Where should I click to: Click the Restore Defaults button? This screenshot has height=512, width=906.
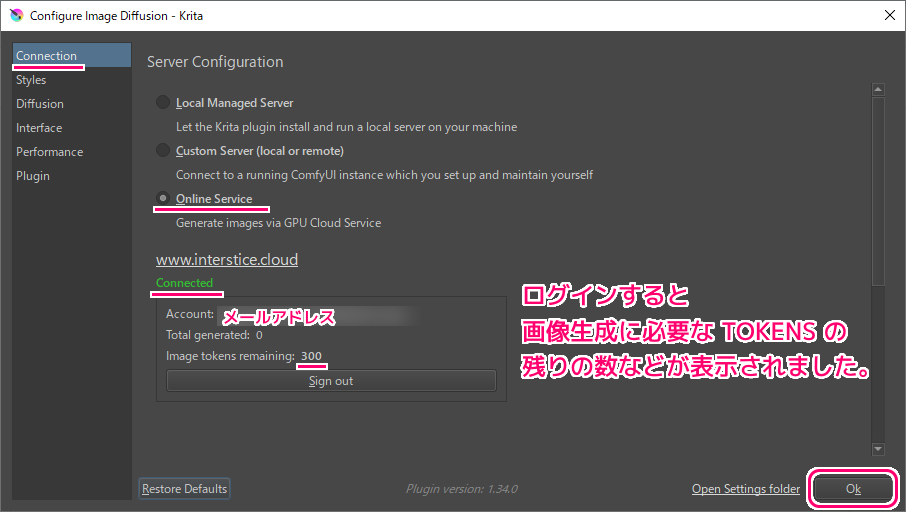[184, 489]
